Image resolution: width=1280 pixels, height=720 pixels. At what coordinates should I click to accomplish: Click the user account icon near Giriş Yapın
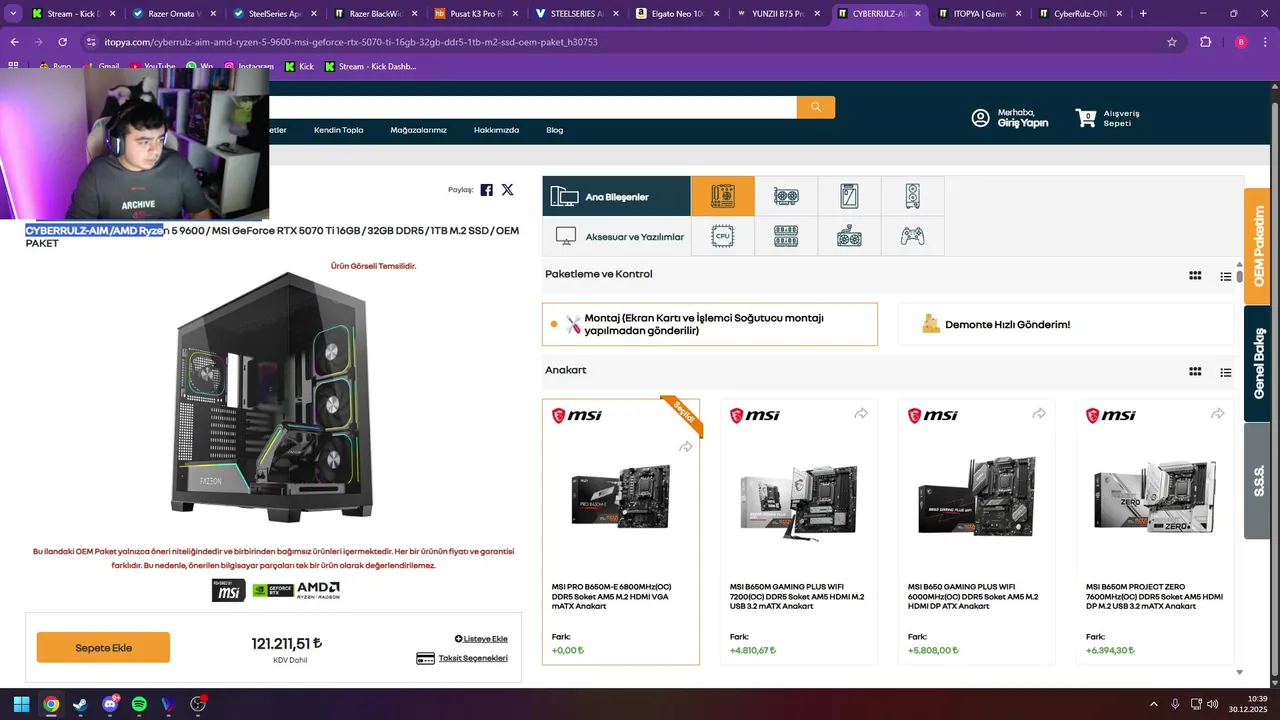coord(981,118)
